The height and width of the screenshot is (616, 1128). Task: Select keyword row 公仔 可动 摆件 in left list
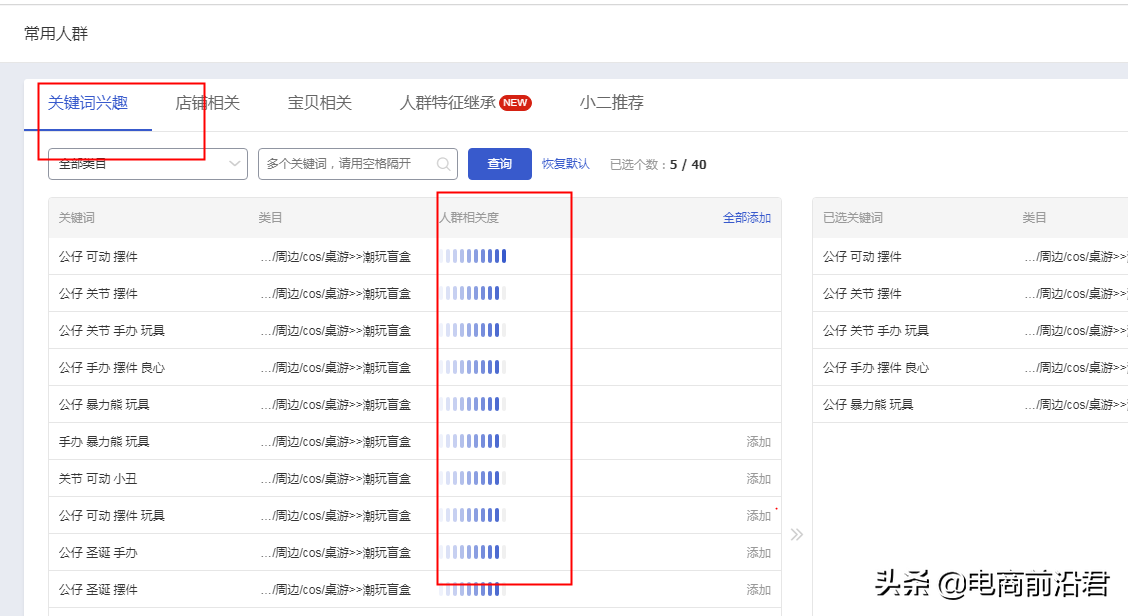tap(415, 256)
